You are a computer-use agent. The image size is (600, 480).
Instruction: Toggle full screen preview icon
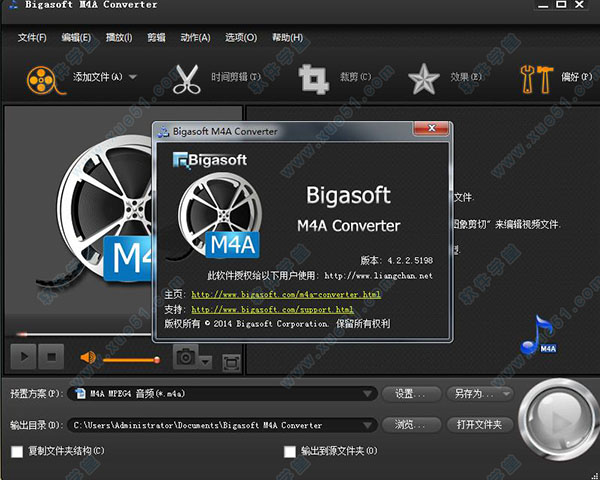pos(232,362)
